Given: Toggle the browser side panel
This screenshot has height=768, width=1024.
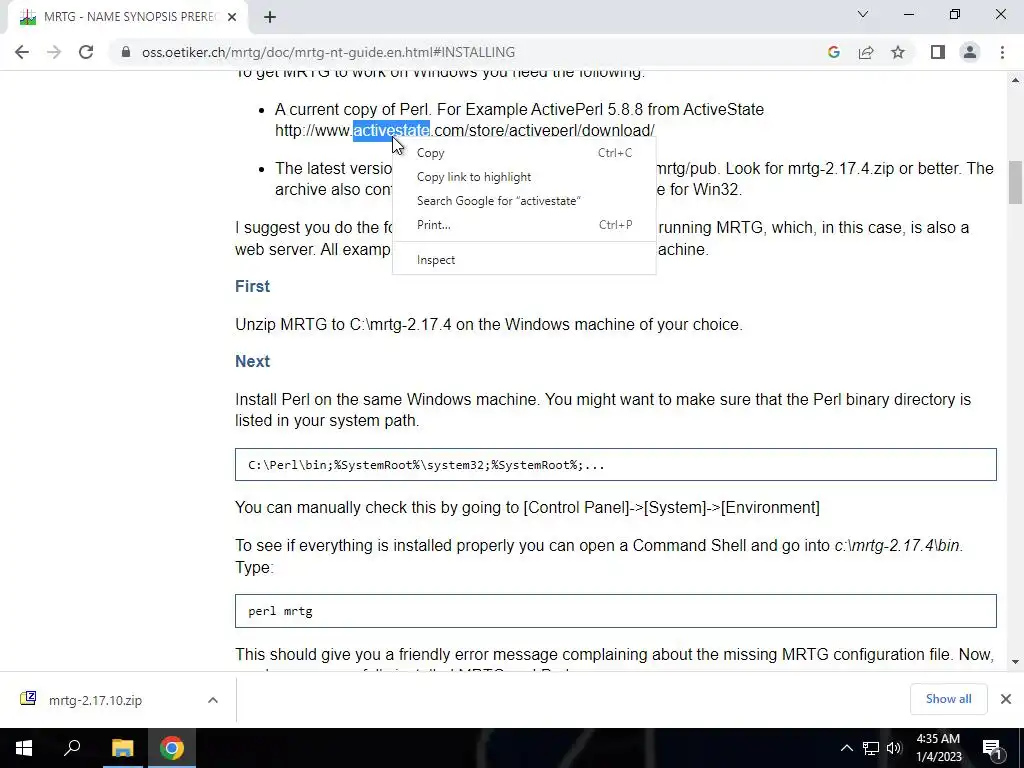Looking at the screenshot, I should coord(938,52).
